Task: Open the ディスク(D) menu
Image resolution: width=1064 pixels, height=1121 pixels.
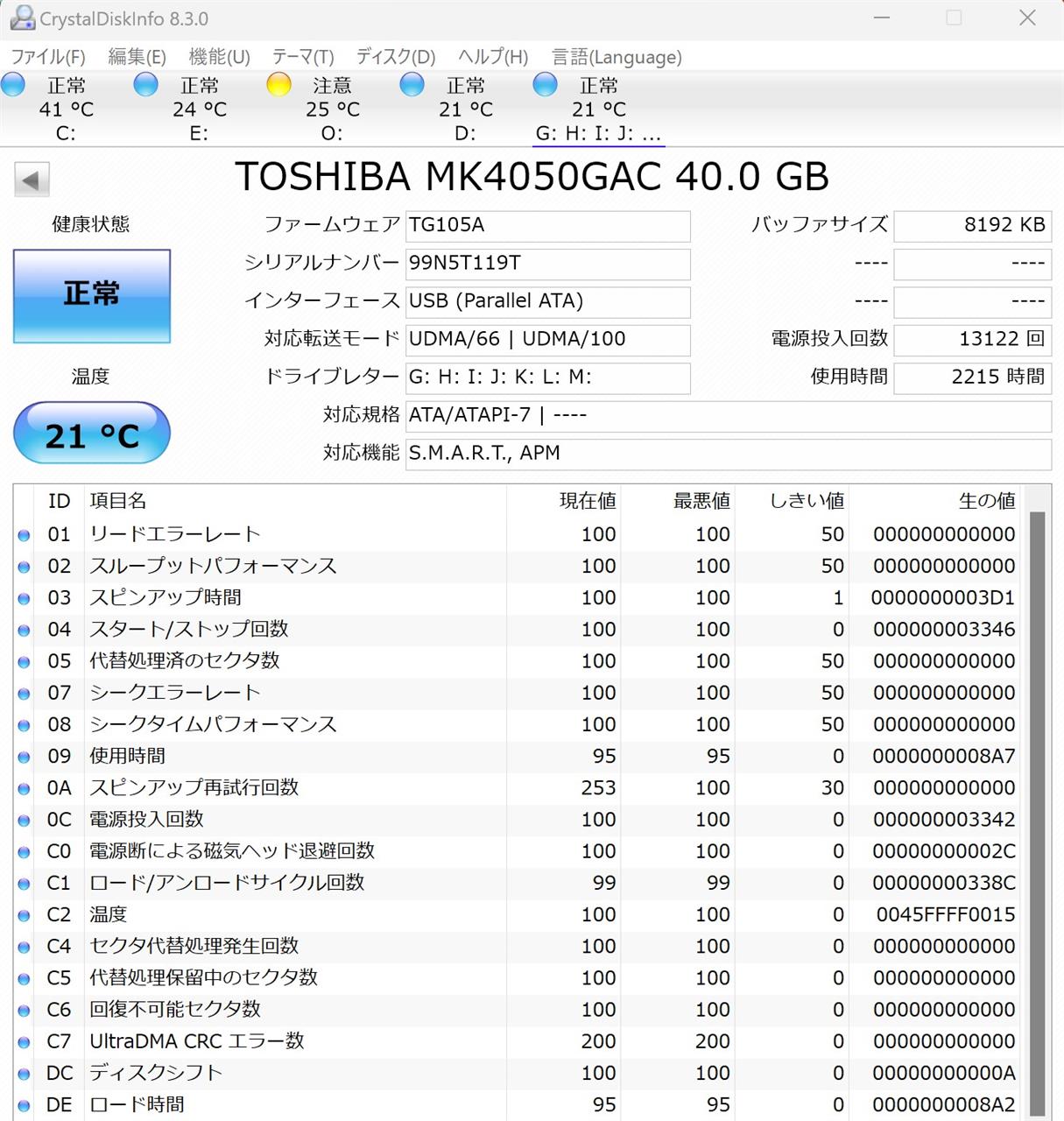Action: [396, 57]
